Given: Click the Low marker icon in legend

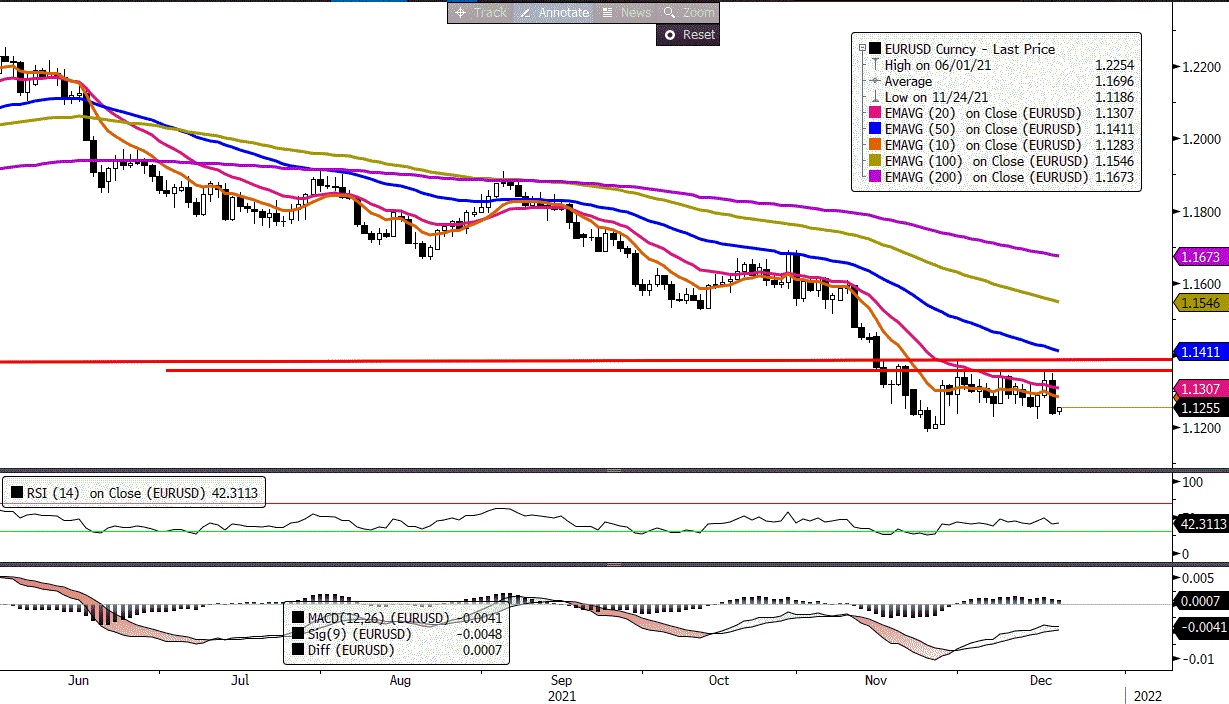Looking at the screenshot, I should (875, 97).
